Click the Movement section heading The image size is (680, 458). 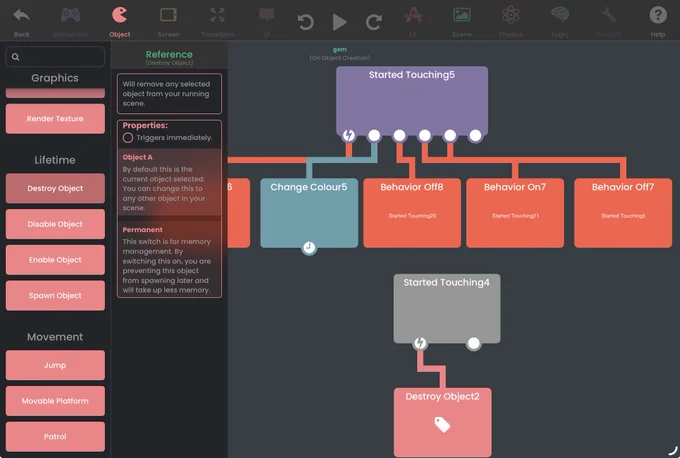click(55, 337)
